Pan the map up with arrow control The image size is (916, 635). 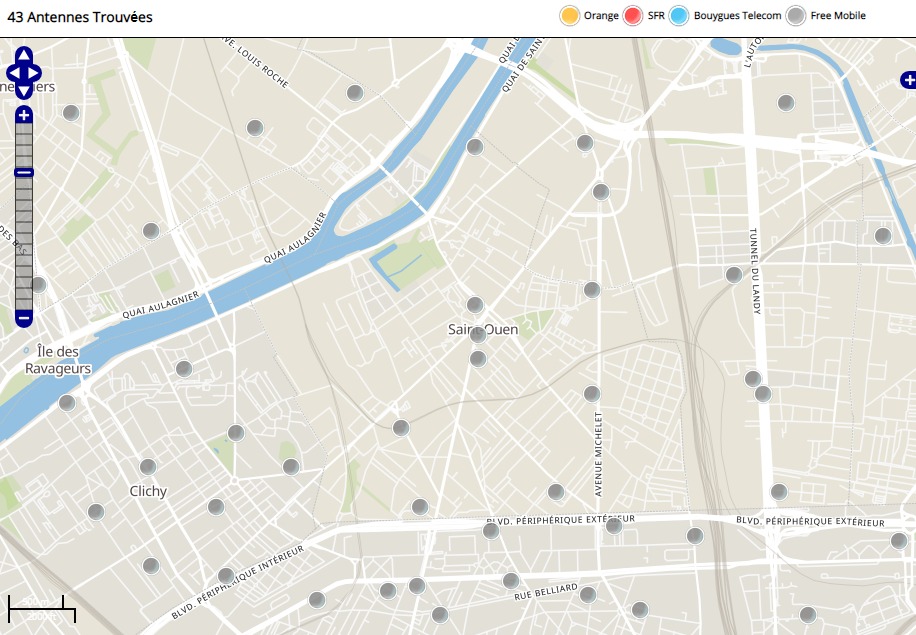(24, 55)
